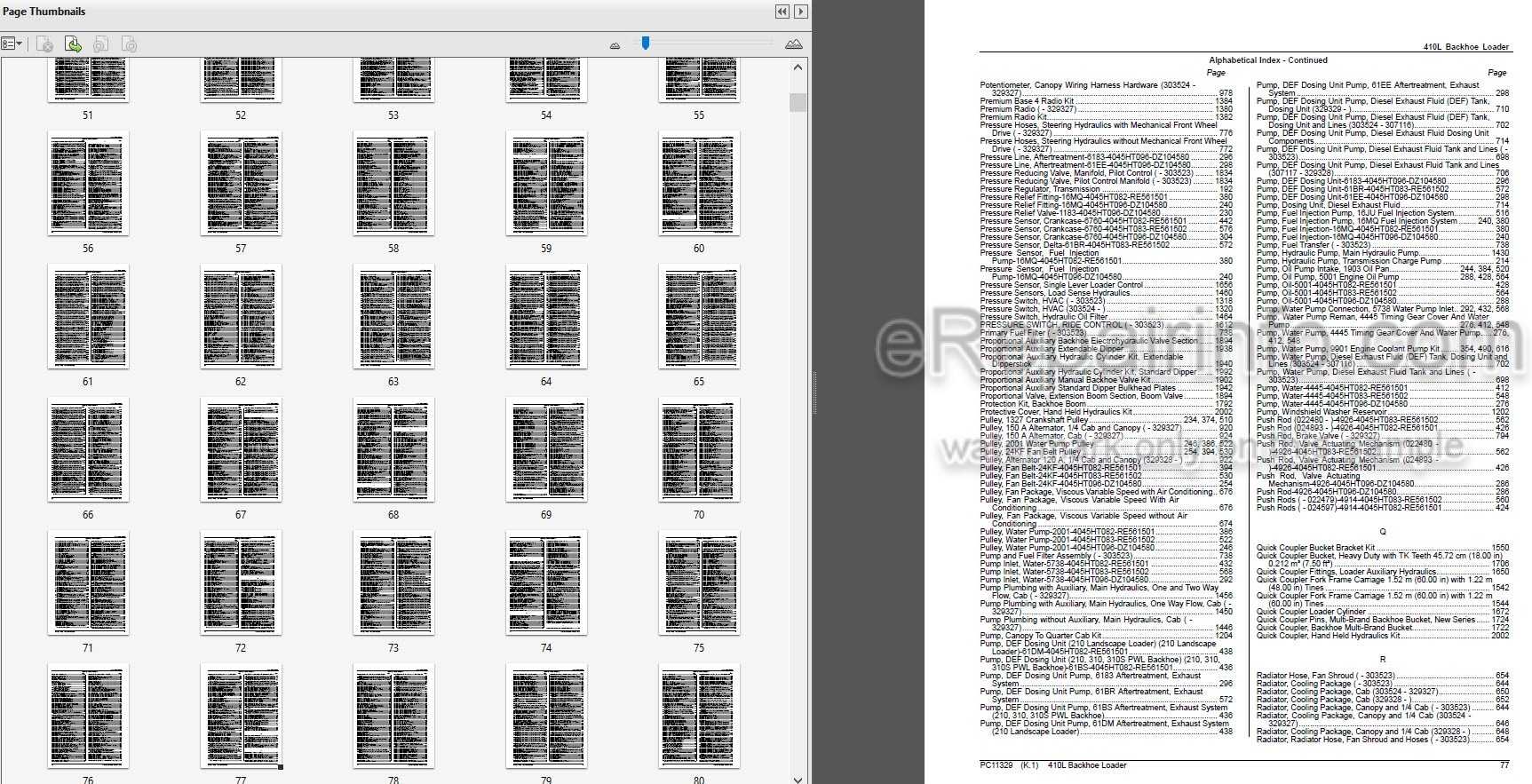This screenshot has height=784, width=1532.
Task: Select the page 73 thumbnail
Action: (x=393, y=583)
